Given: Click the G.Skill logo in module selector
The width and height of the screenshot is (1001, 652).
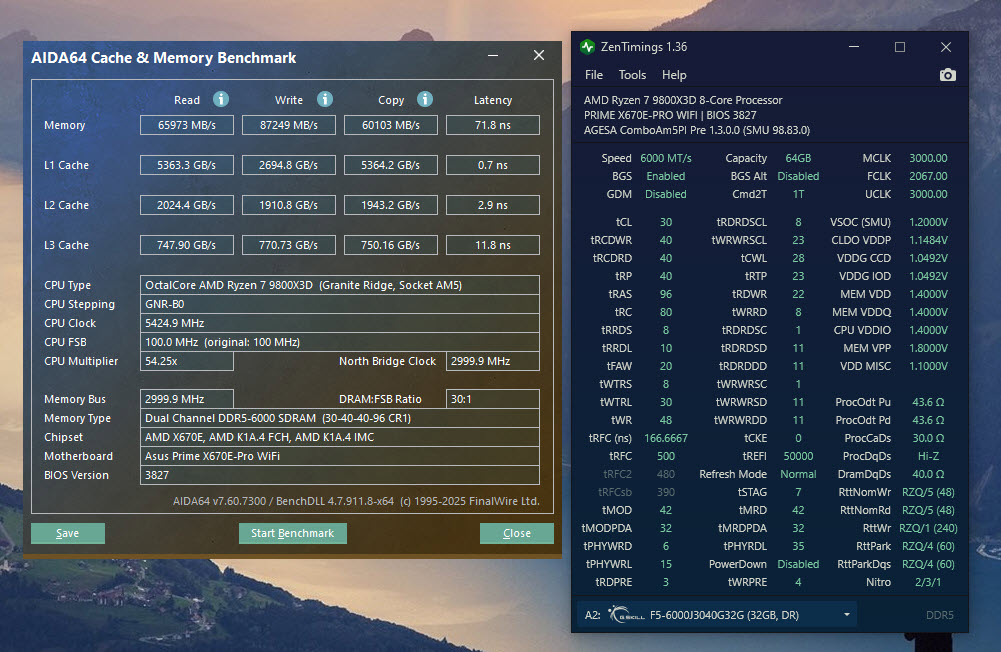Looking at the screenshot, I should (x=626, y=614).
